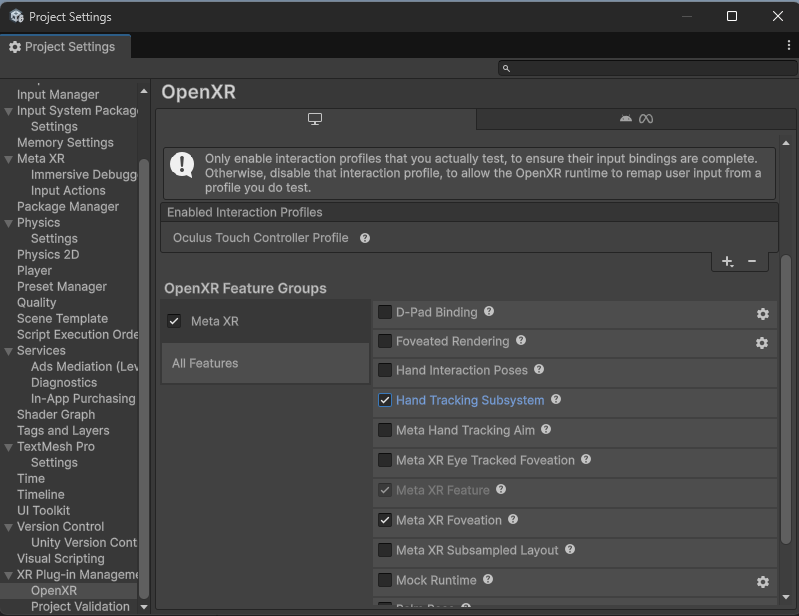Click main panel scroll down arrow
Viewport: 799px width, 616px height.
(x=786, y=597)
